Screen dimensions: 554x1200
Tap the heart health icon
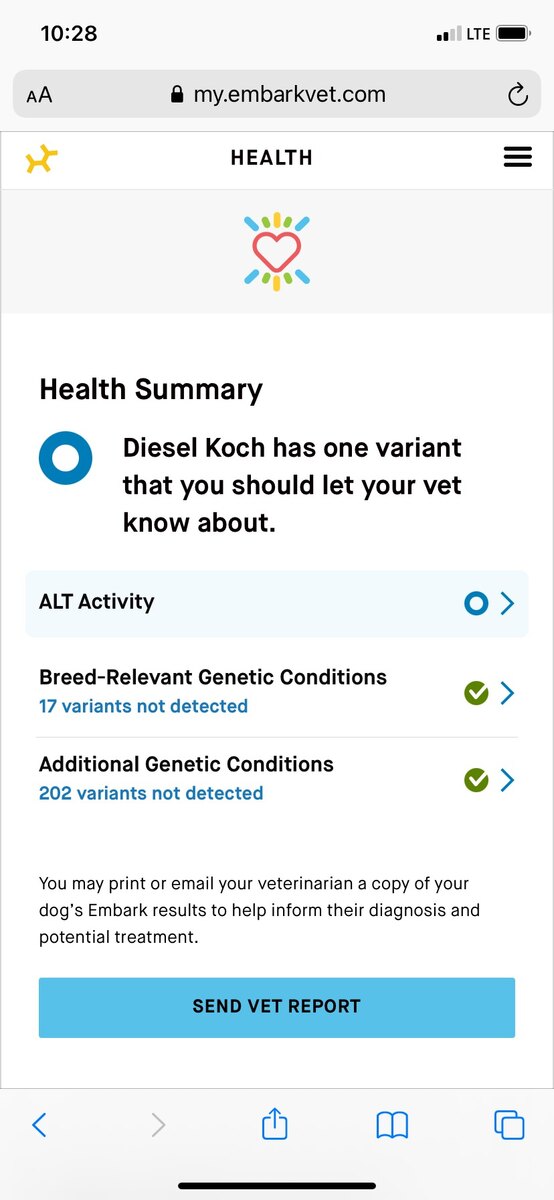pos(277,252)
